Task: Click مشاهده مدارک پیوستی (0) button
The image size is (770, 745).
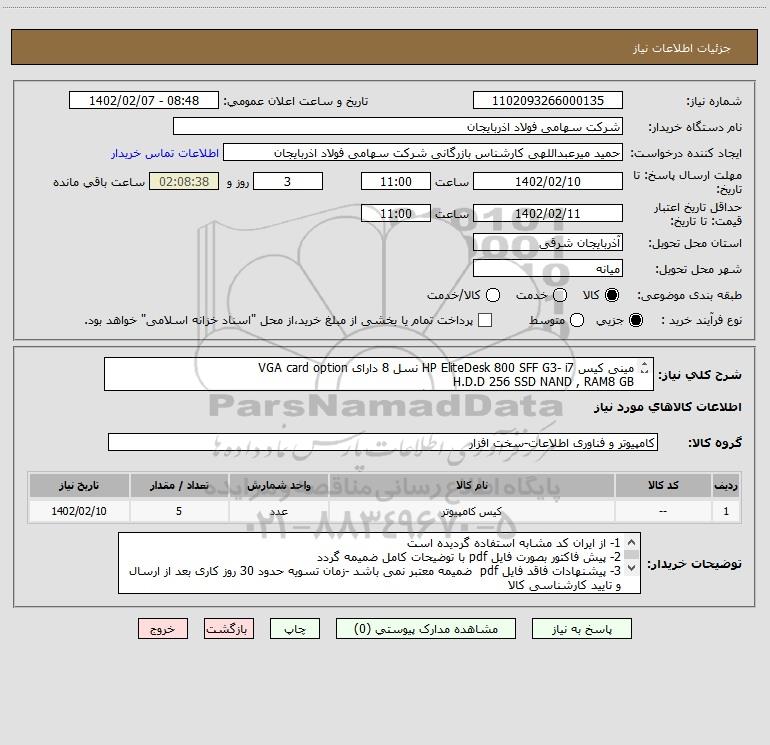Action: coord(426,629)
